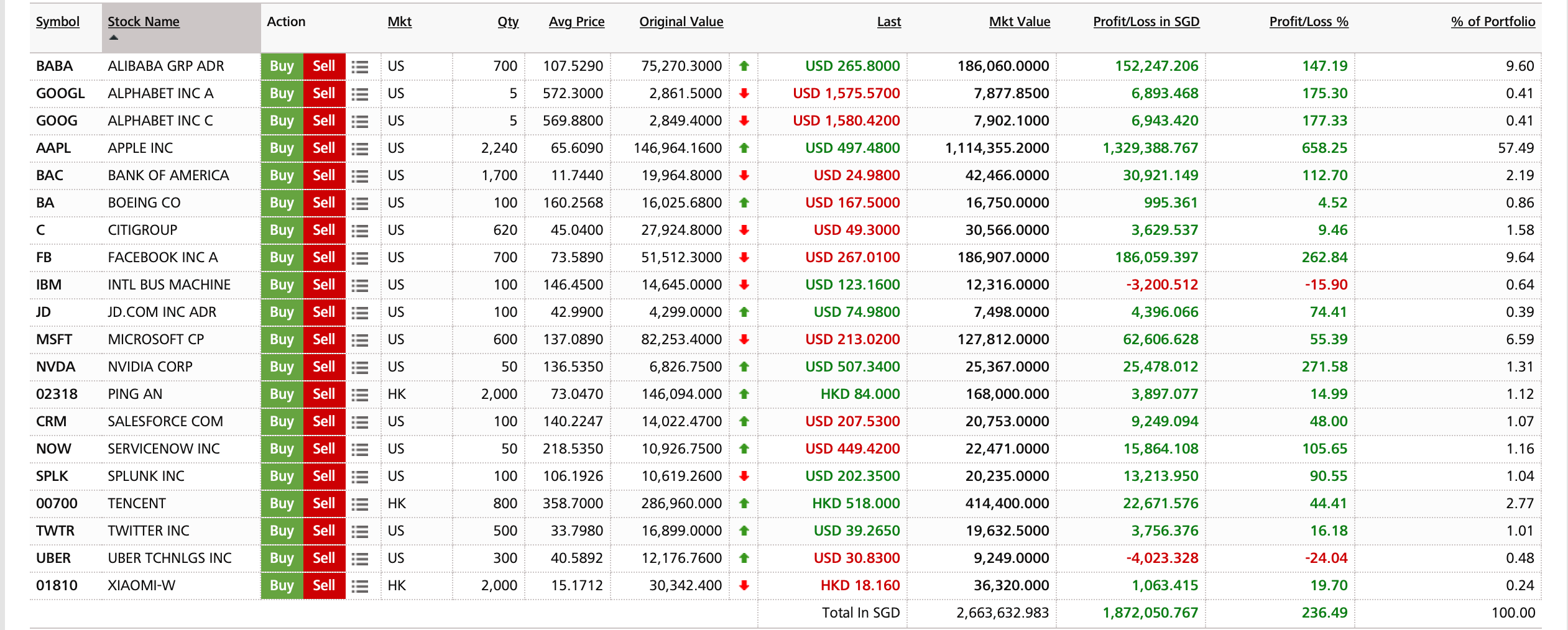Sort table by % of Portfolio
This screenshot has height=630, width=1568.
pyautogui.click(x=1493, y=22)
